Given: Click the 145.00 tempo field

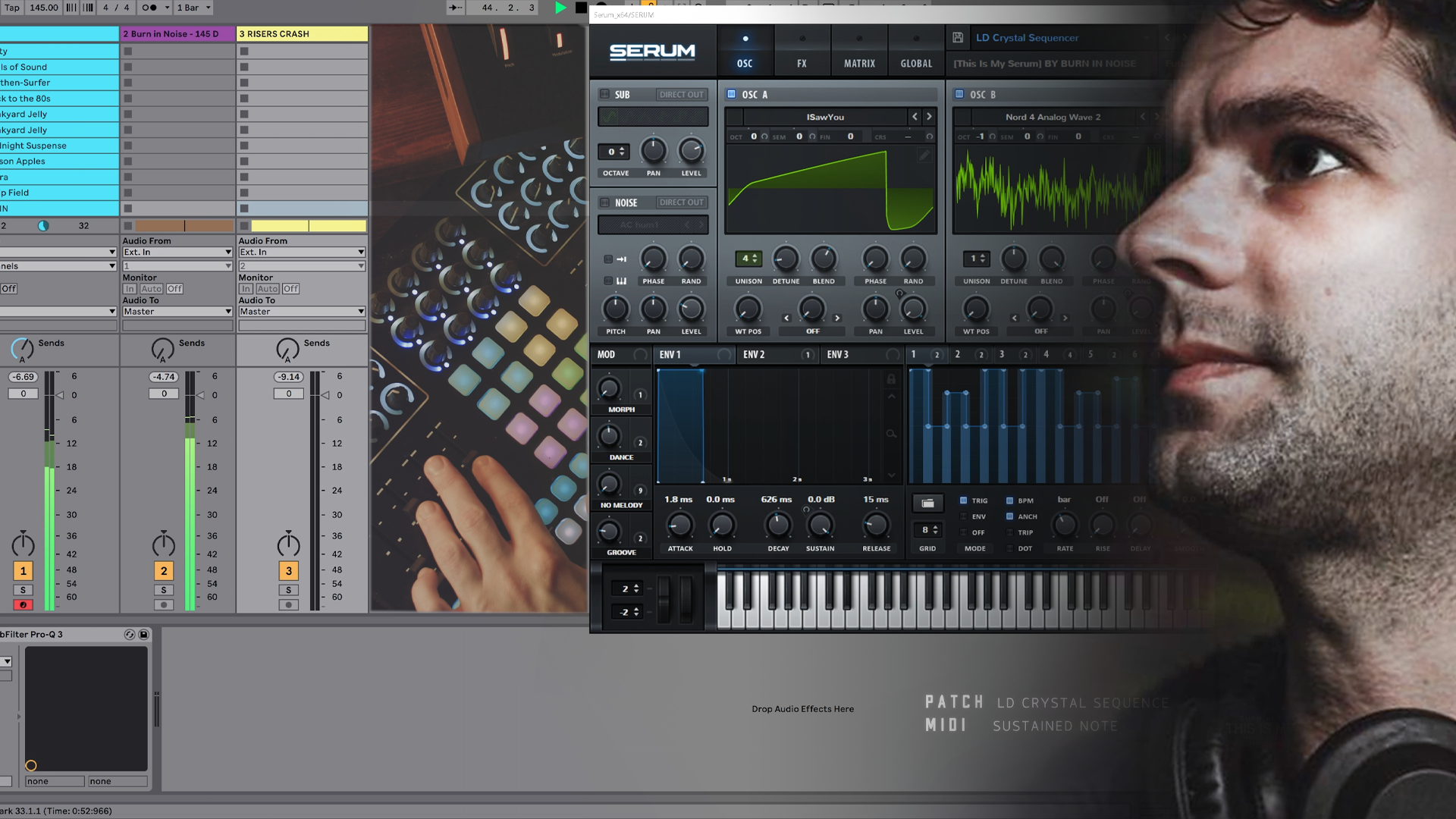Looking at the screenshot, I should tap(43, 8).
